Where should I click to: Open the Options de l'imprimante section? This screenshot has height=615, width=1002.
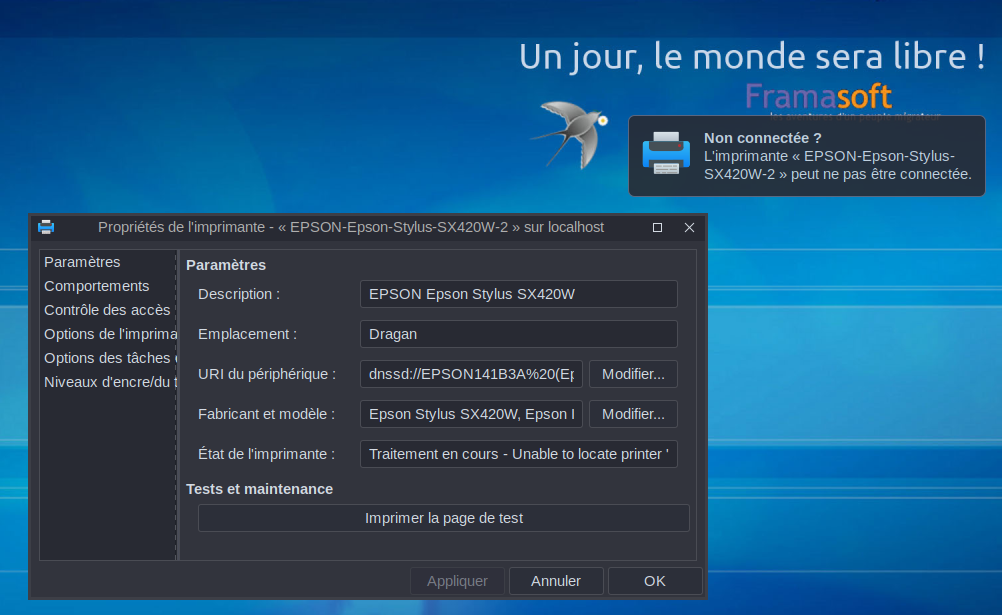[x=110, y=334]
